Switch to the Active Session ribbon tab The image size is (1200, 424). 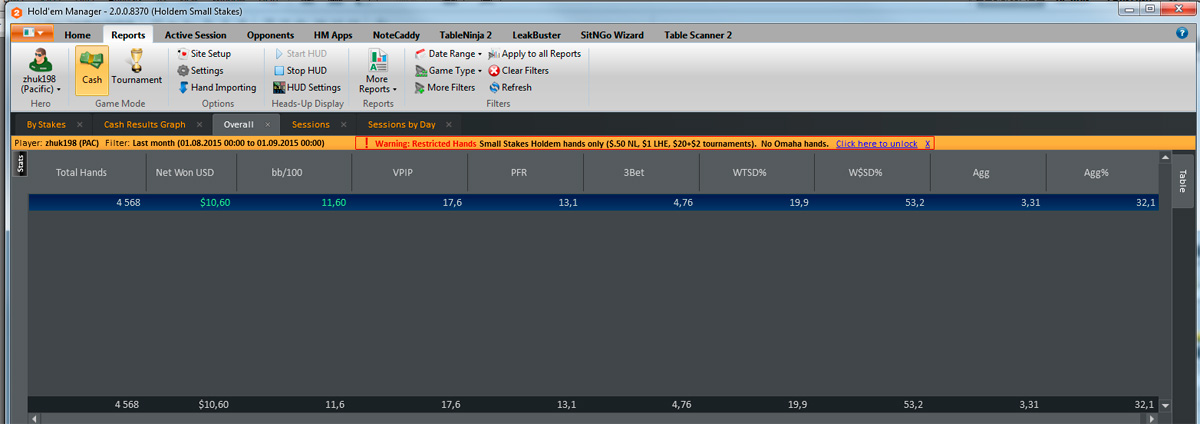click(195, 35)
